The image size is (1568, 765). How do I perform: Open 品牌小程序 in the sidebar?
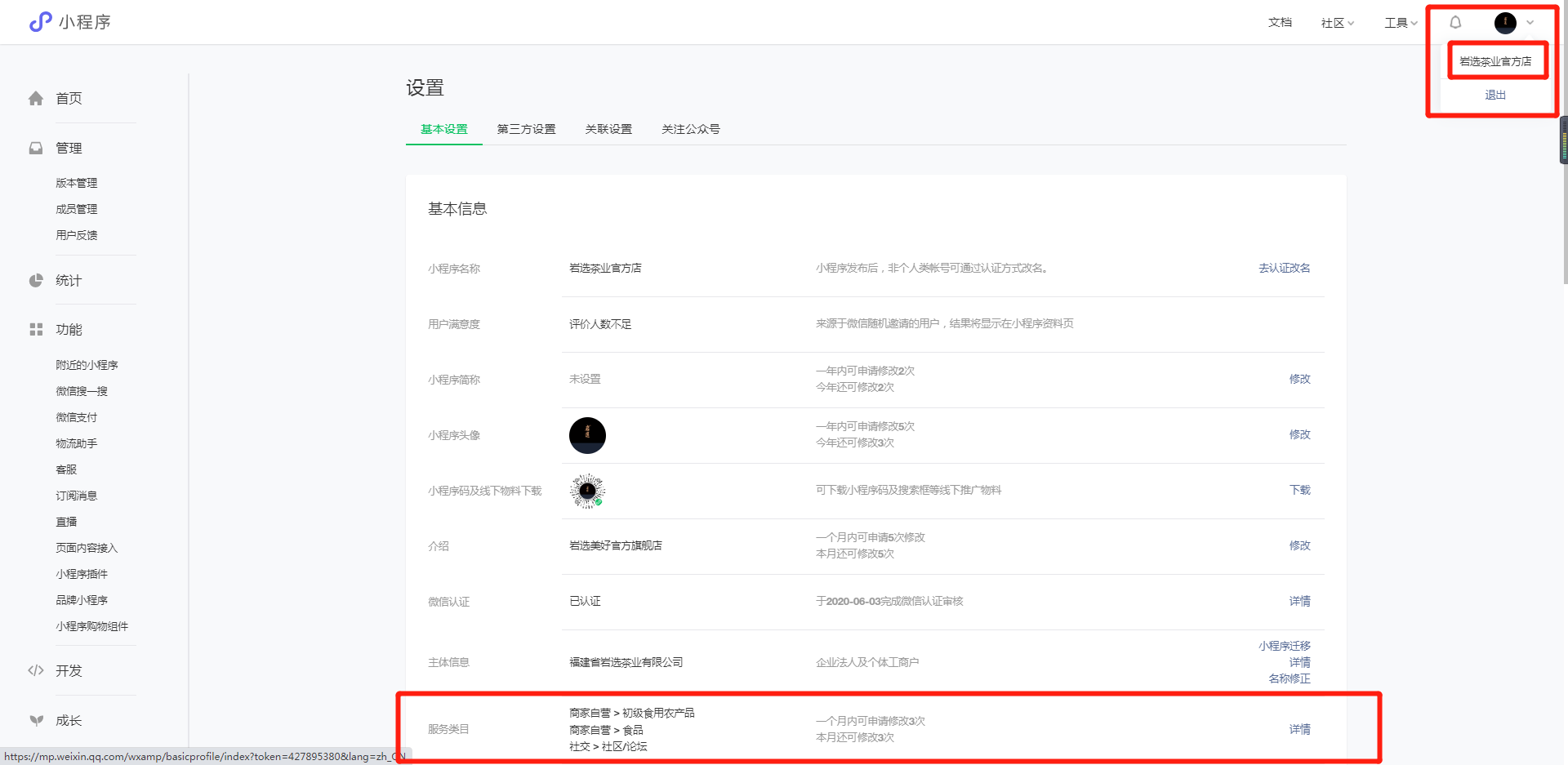click(82, 600)
